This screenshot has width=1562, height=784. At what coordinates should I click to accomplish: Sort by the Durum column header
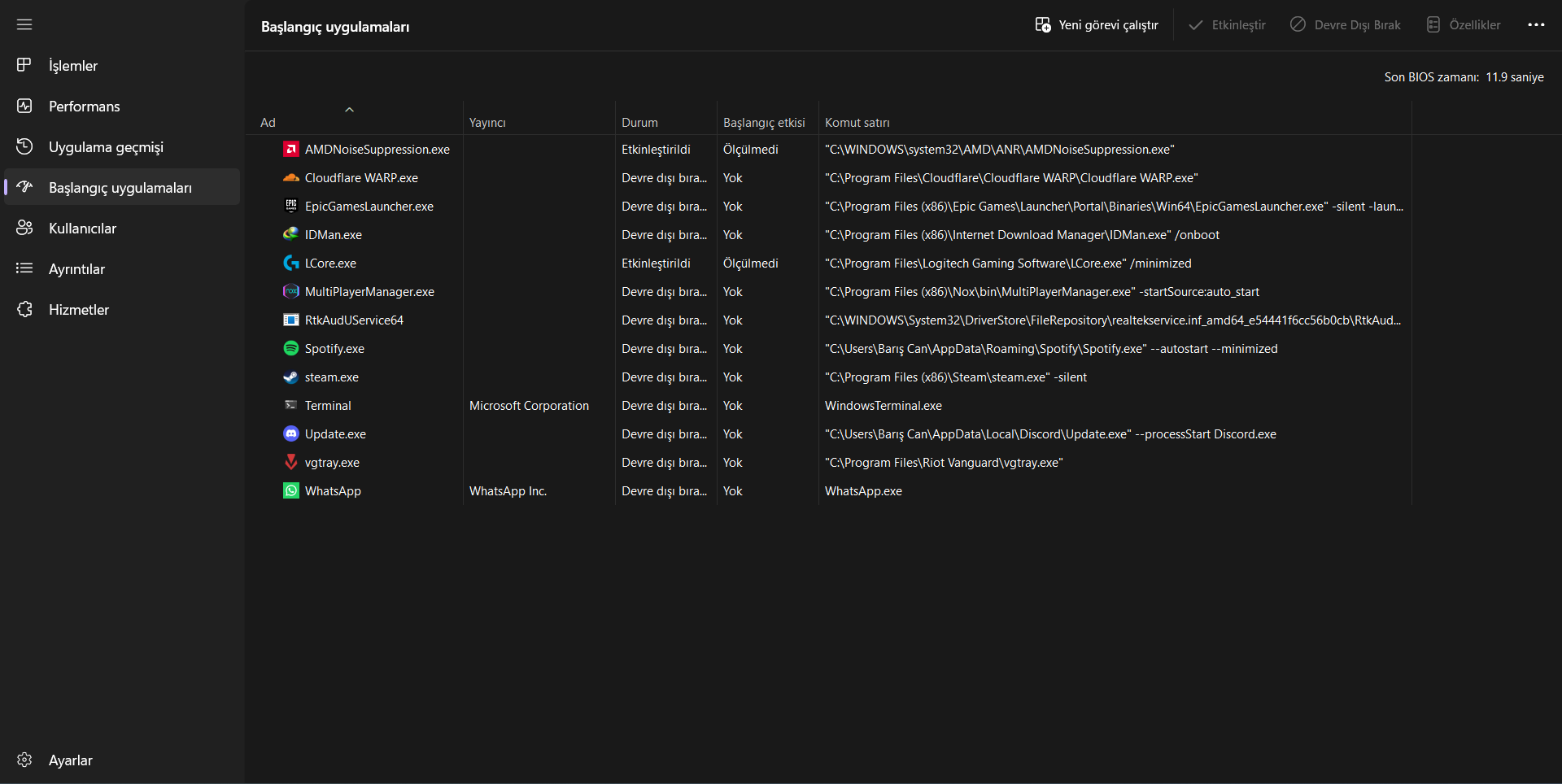click(x=639, y=122)
